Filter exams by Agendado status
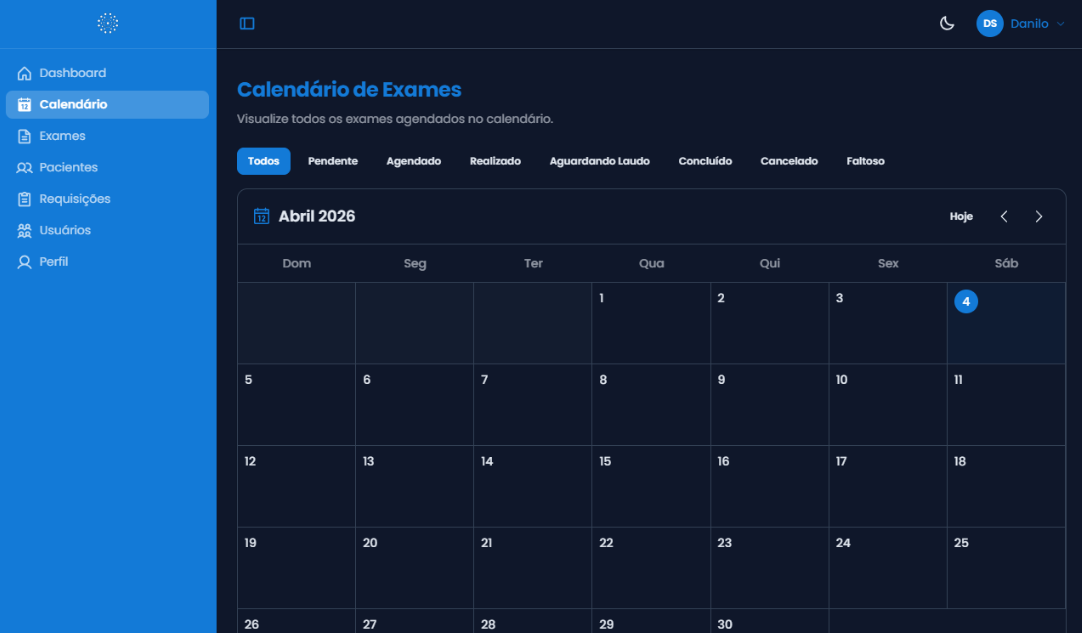The width and height of the screenshot is (1082, 633). click(x=413, y=161)
